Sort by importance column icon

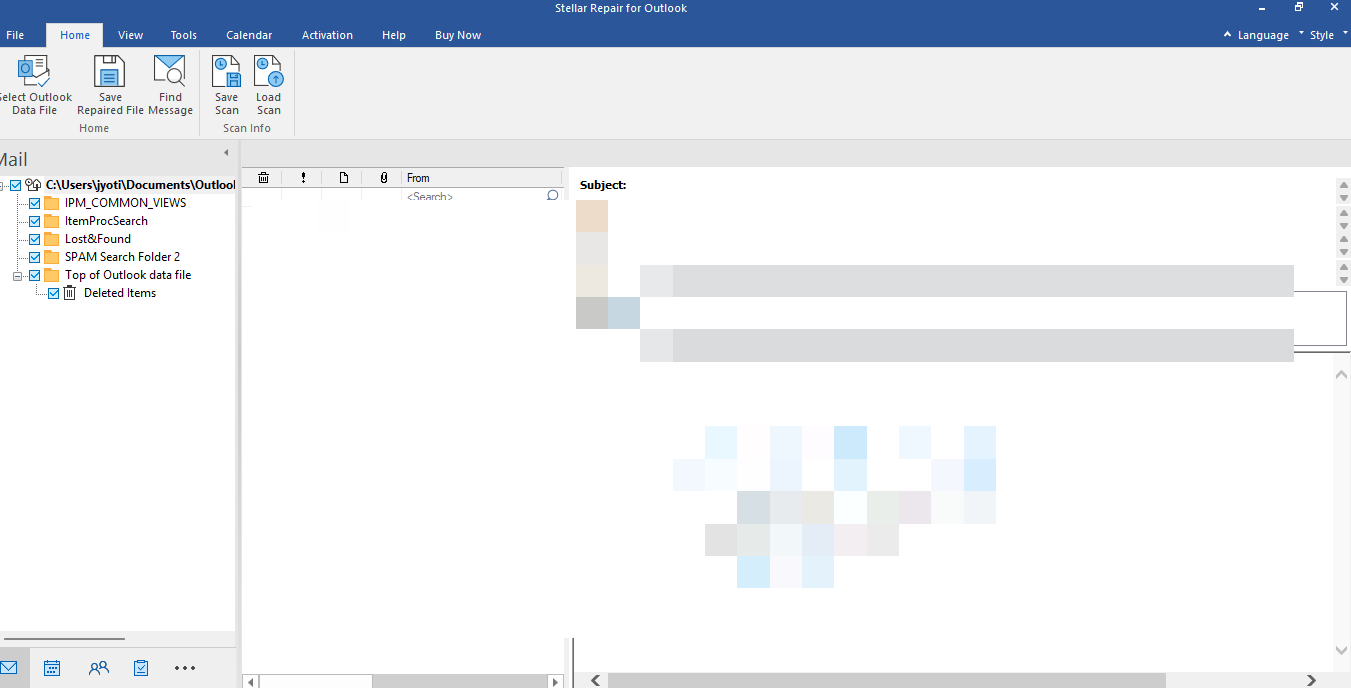(303, 178)
